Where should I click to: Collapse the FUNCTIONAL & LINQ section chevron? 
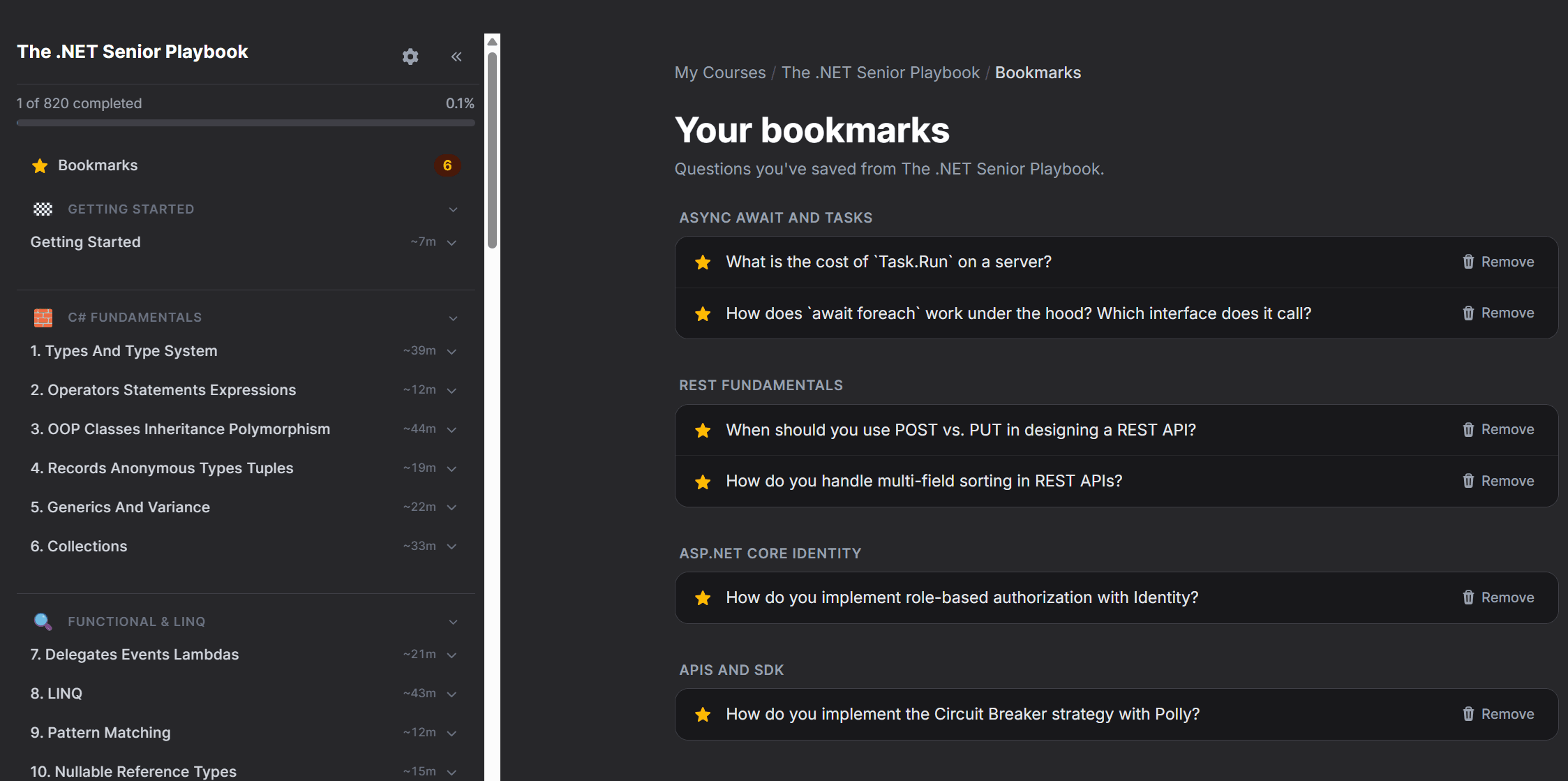click(453, 622)
